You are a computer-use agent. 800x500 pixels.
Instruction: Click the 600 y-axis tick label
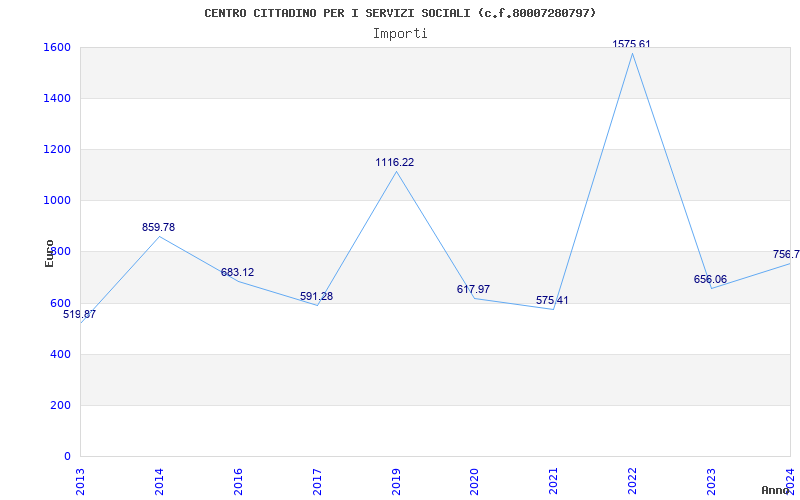(58, 303)
